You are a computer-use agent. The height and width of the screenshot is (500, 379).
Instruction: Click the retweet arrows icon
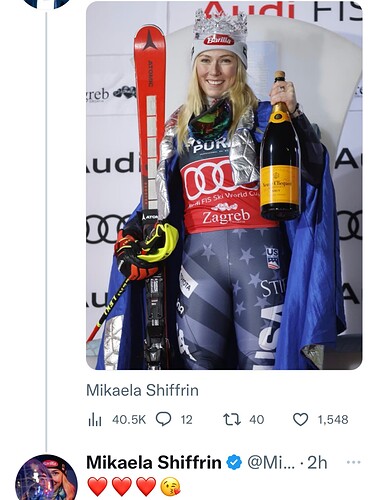[x=232, y=419]
